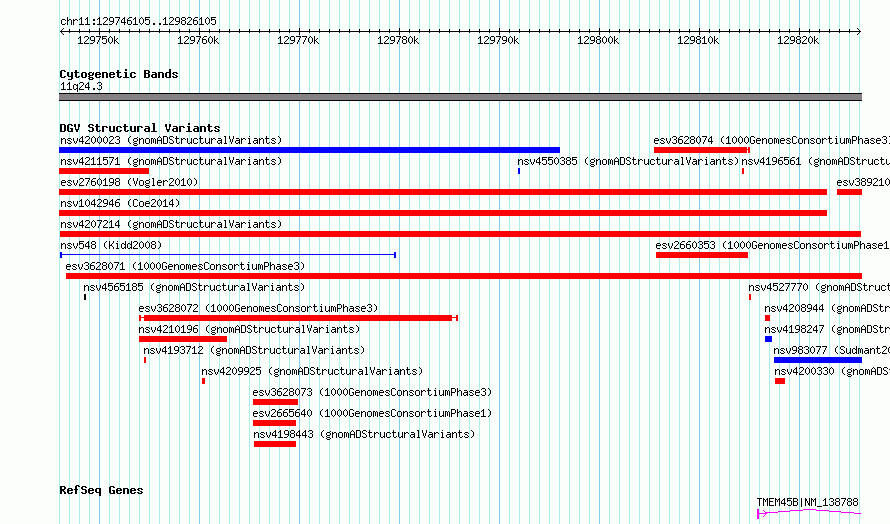
Task: Select the red bar under nsv4211571
Action: (x=104, y=171)
